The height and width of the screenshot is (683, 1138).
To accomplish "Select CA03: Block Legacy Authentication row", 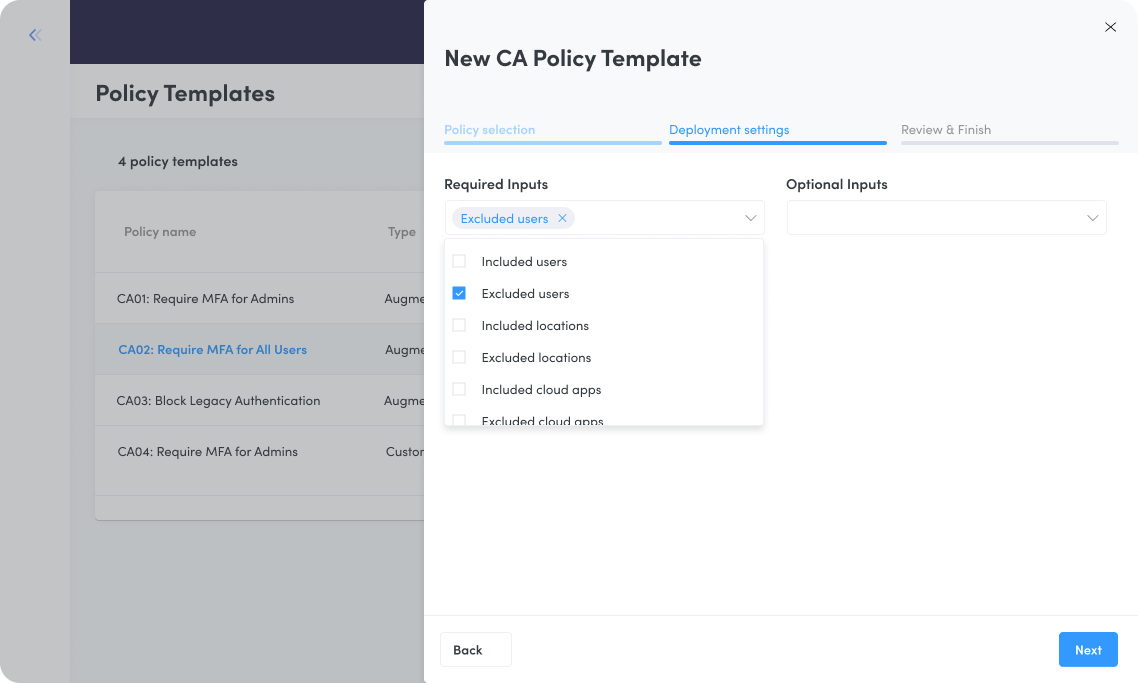I will click(x=259, y=401).
